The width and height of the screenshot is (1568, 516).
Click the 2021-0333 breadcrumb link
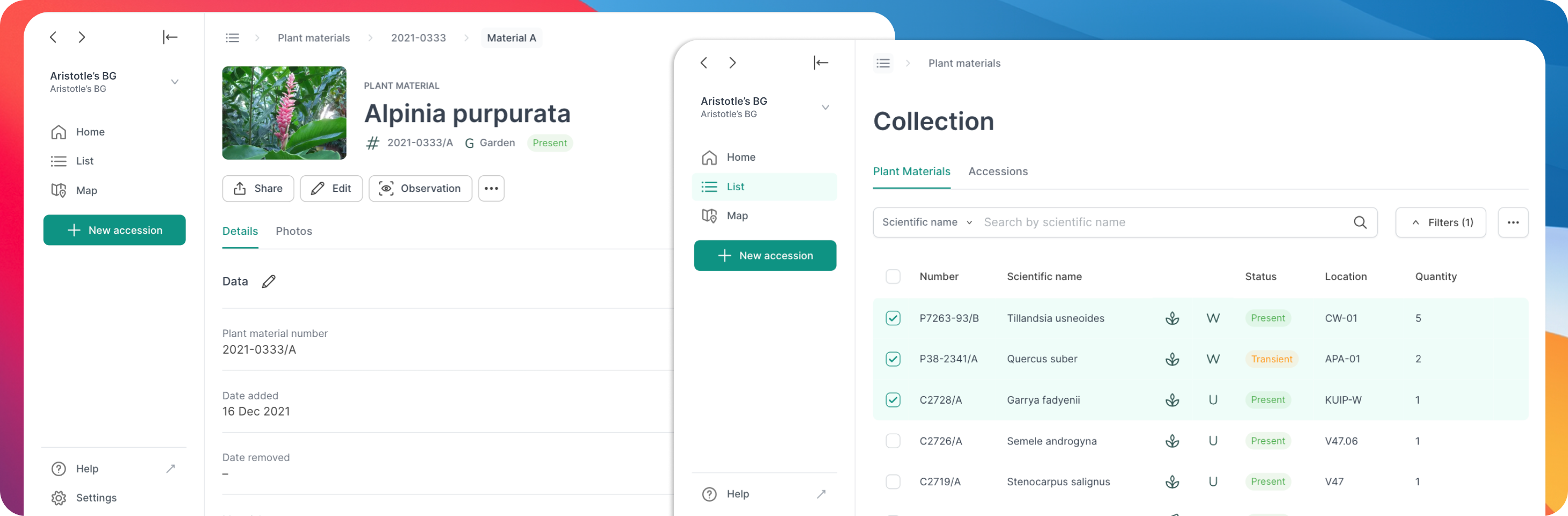(418, 38)
